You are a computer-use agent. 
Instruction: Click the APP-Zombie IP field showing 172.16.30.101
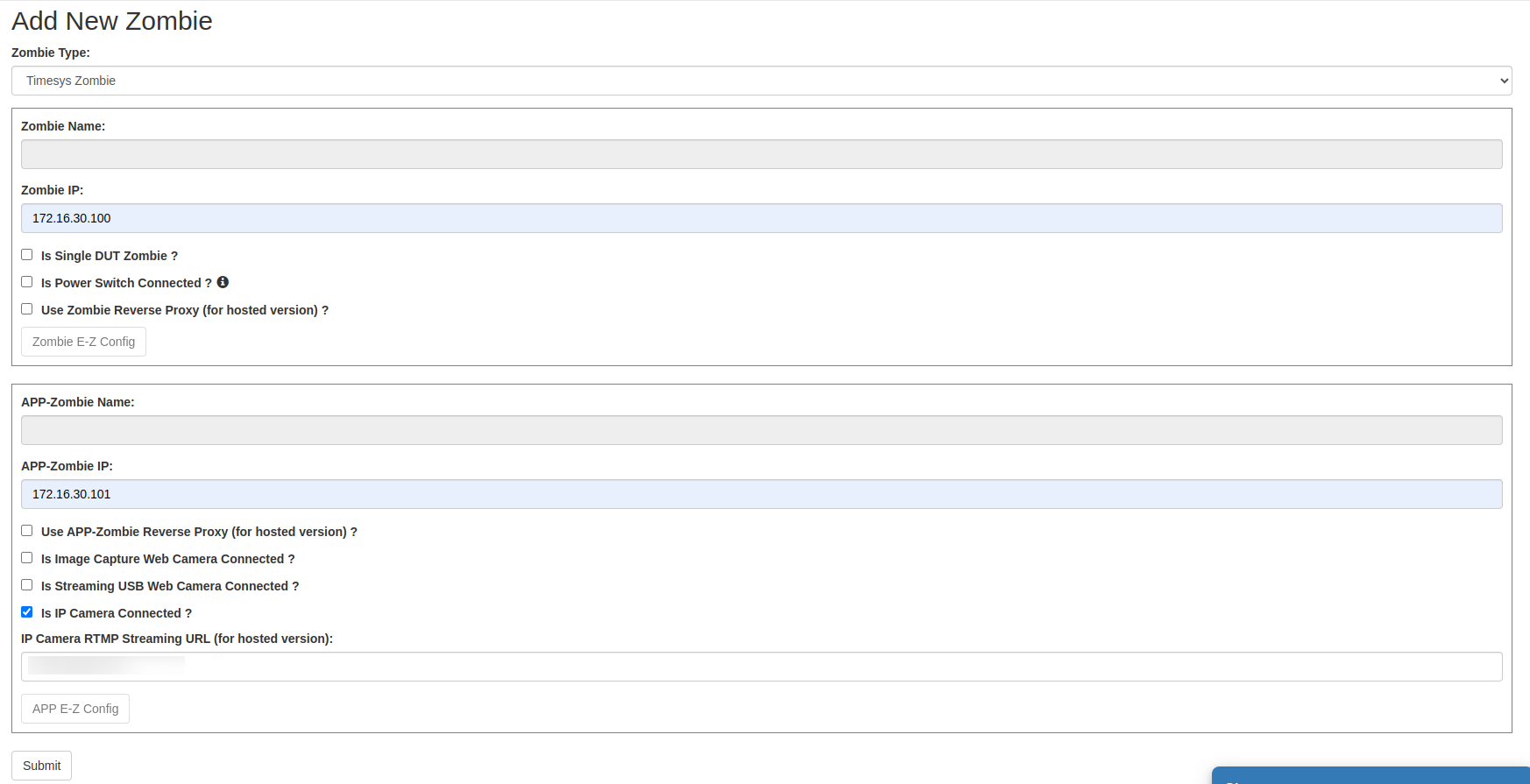coord(761,494)
